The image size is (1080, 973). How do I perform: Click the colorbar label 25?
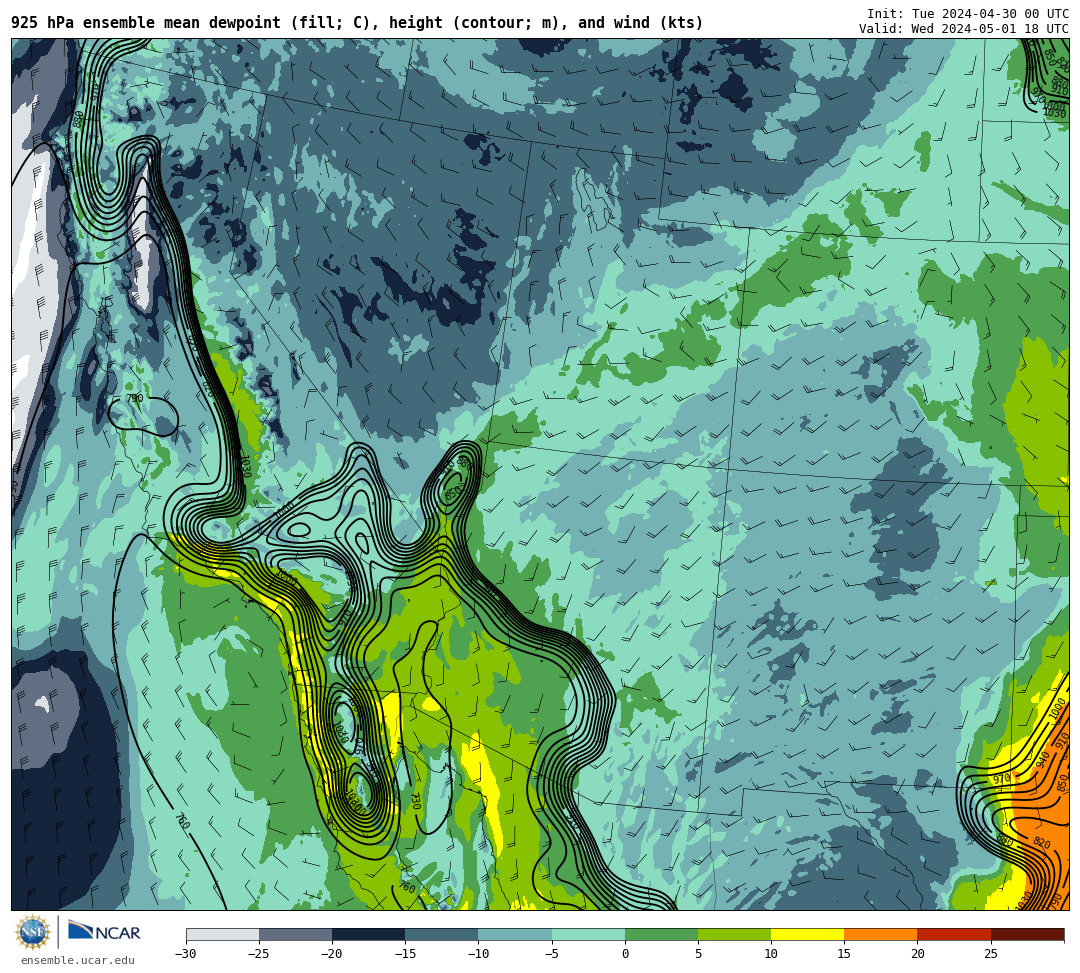click(991, 954)
